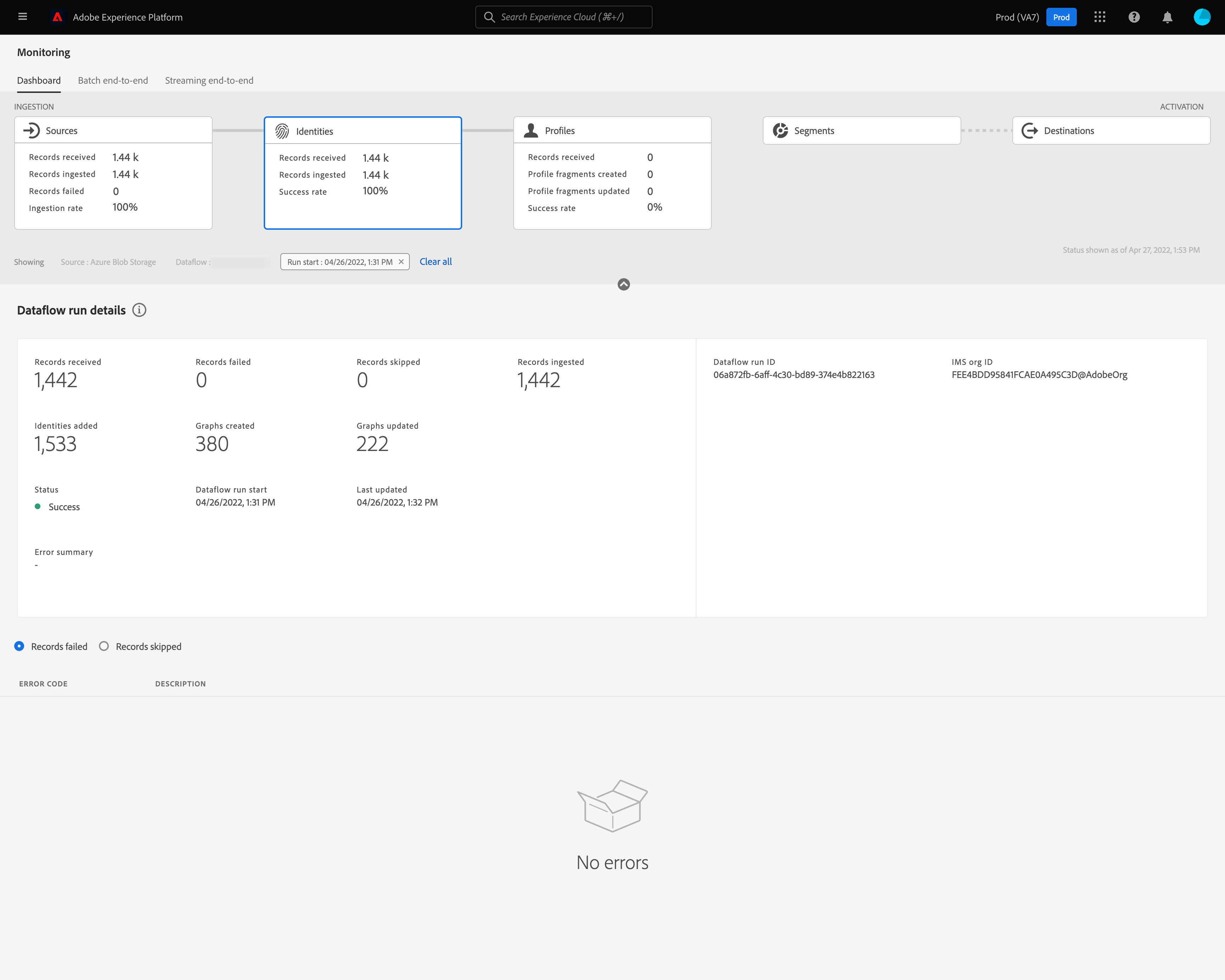Screen dimensions: 1225x980
Task: Click the Segments card icon
Action: 780,131
